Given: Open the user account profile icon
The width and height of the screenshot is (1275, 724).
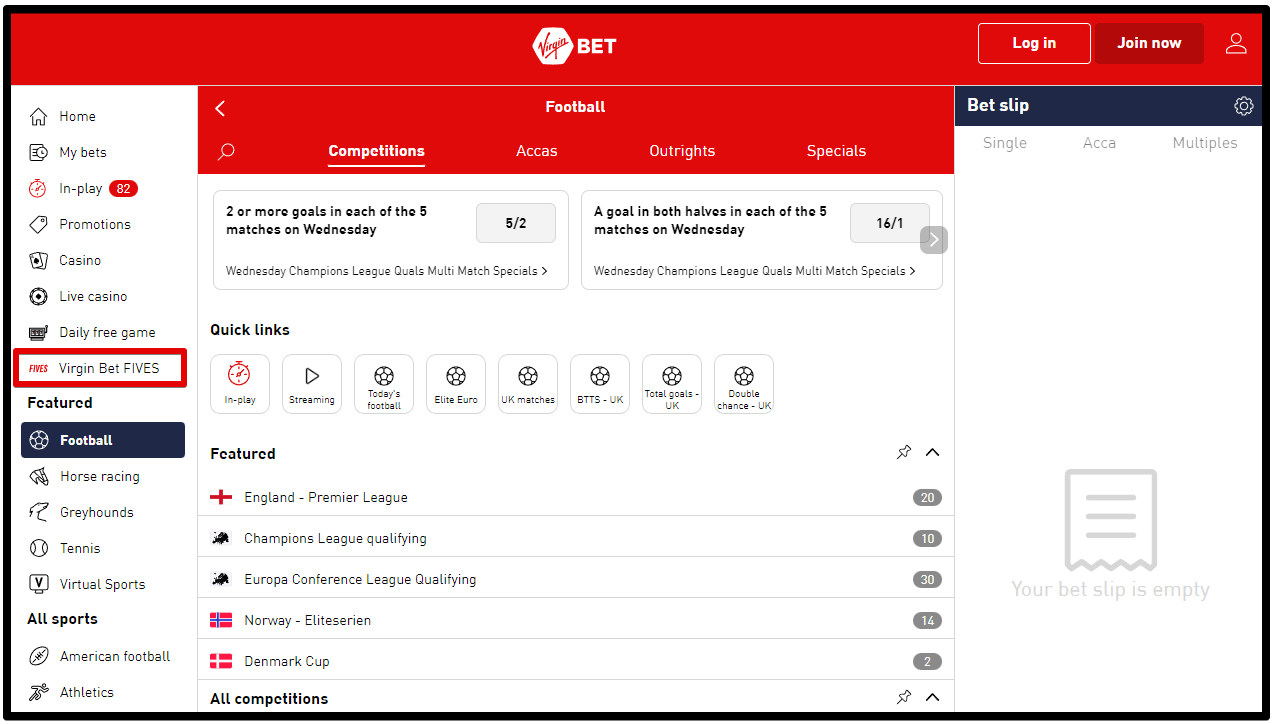Looking at the screenshot, I should pyautogui.click(x=1236, y=43).
